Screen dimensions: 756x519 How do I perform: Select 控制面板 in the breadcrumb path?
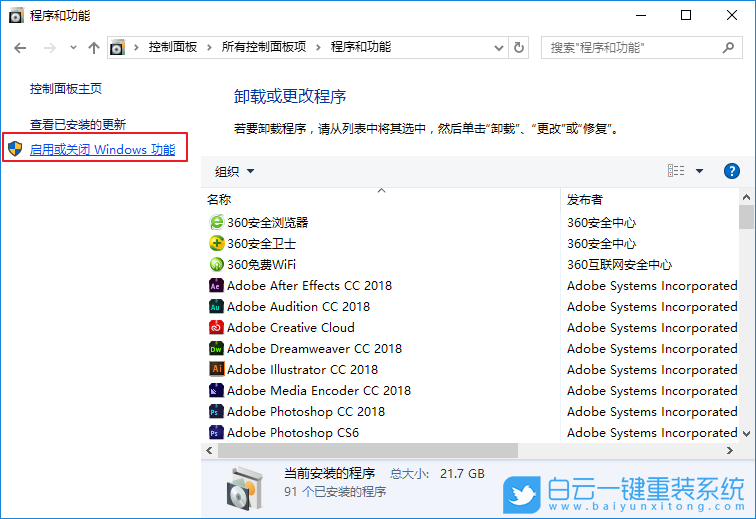tap(173, 47)
